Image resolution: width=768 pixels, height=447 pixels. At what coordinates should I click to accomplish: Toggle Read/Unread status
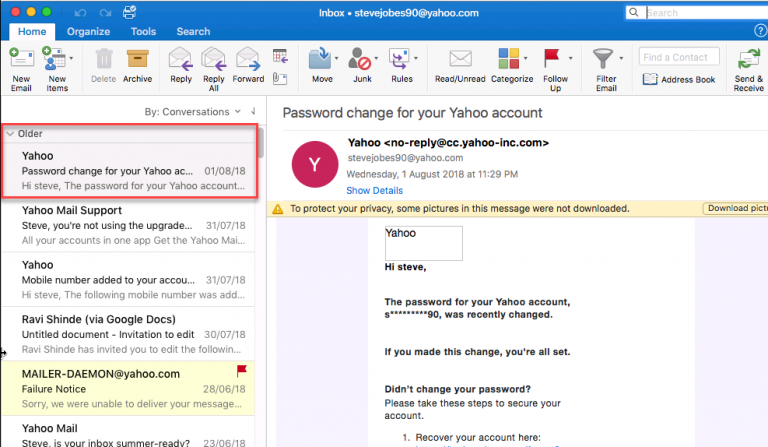(460, 65)
